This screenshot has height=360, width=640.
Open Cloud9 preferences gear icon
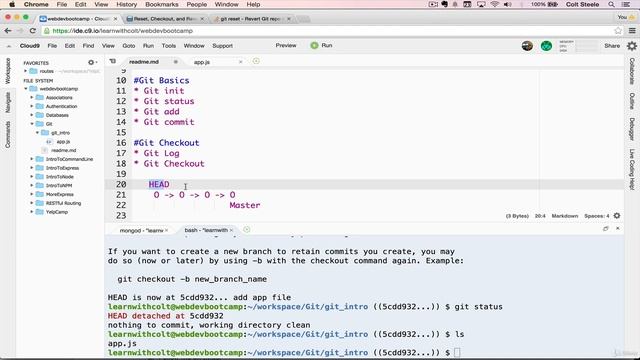[x=632, y=46]
